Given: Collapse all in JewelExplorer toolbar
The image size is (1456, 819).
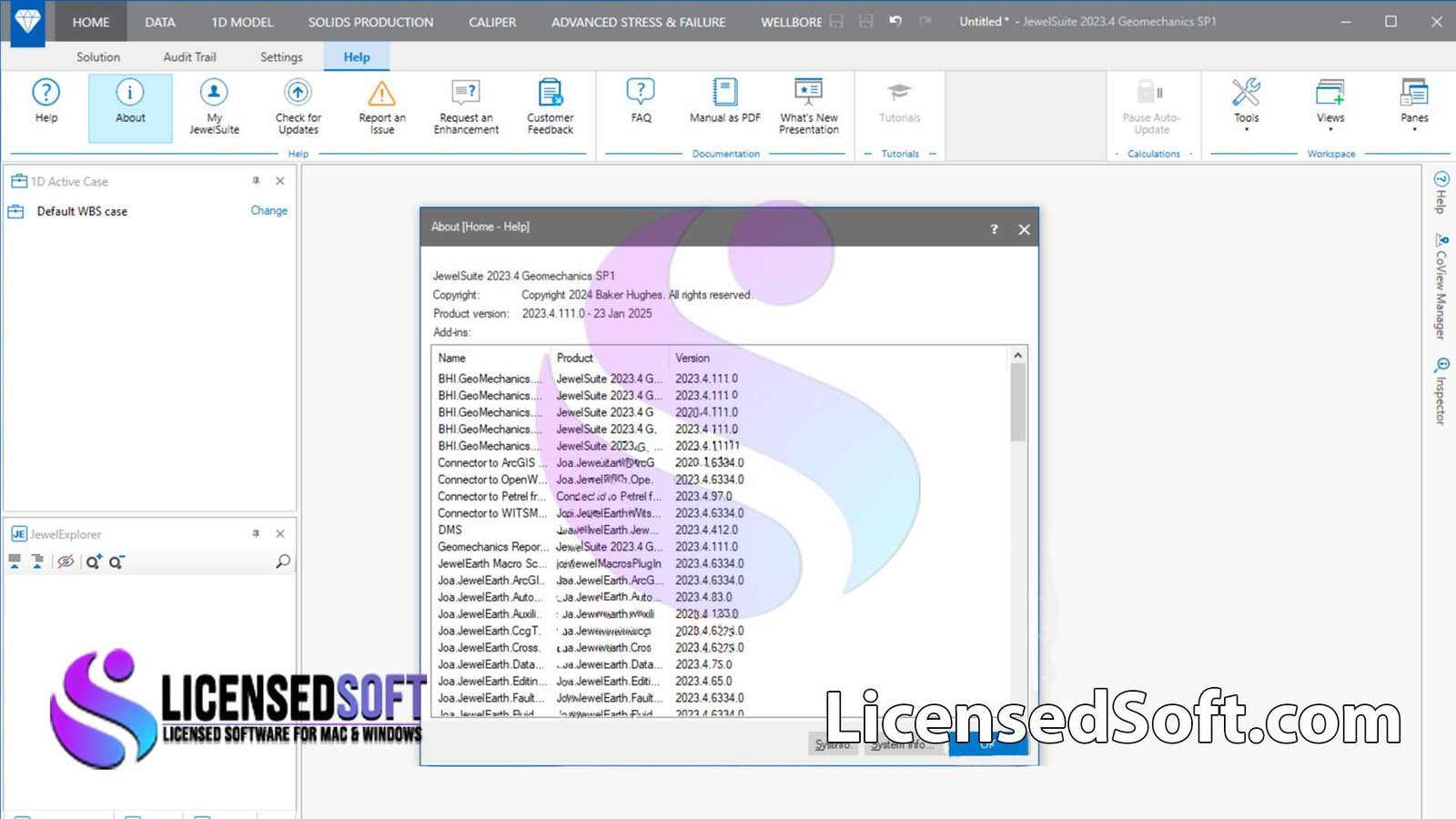Looking at the screenshot, I should coord(15,561).
